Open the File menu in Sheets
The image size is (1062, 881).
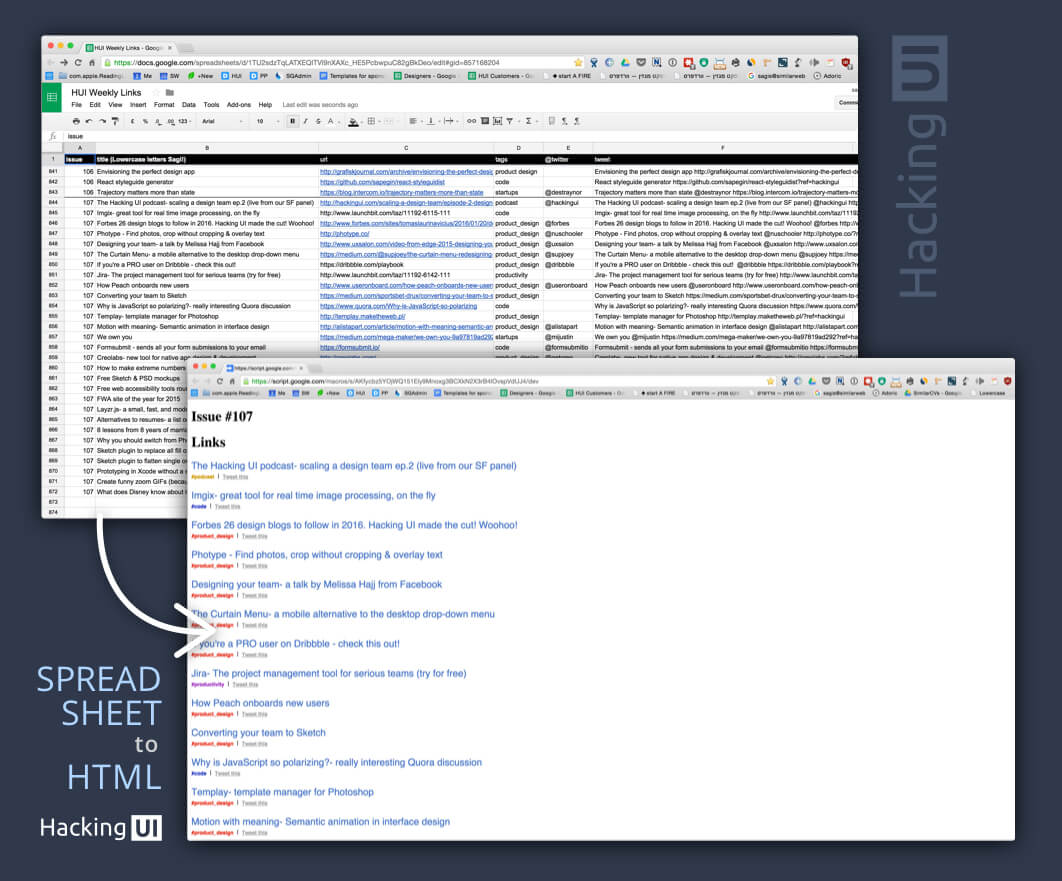[x=77, y=105]
